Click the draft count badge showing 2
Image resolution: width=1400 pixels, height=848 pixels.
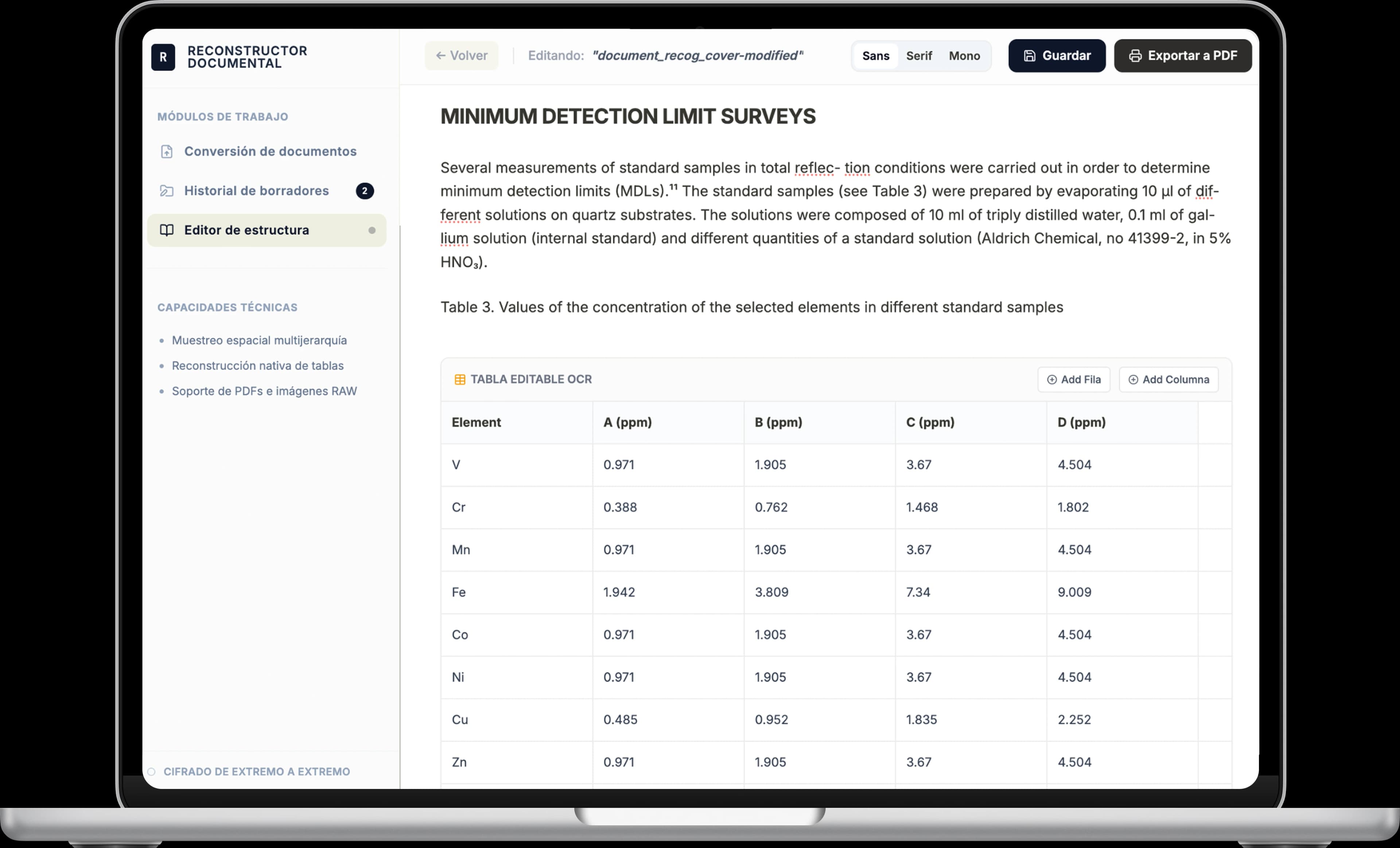(365, 191)
